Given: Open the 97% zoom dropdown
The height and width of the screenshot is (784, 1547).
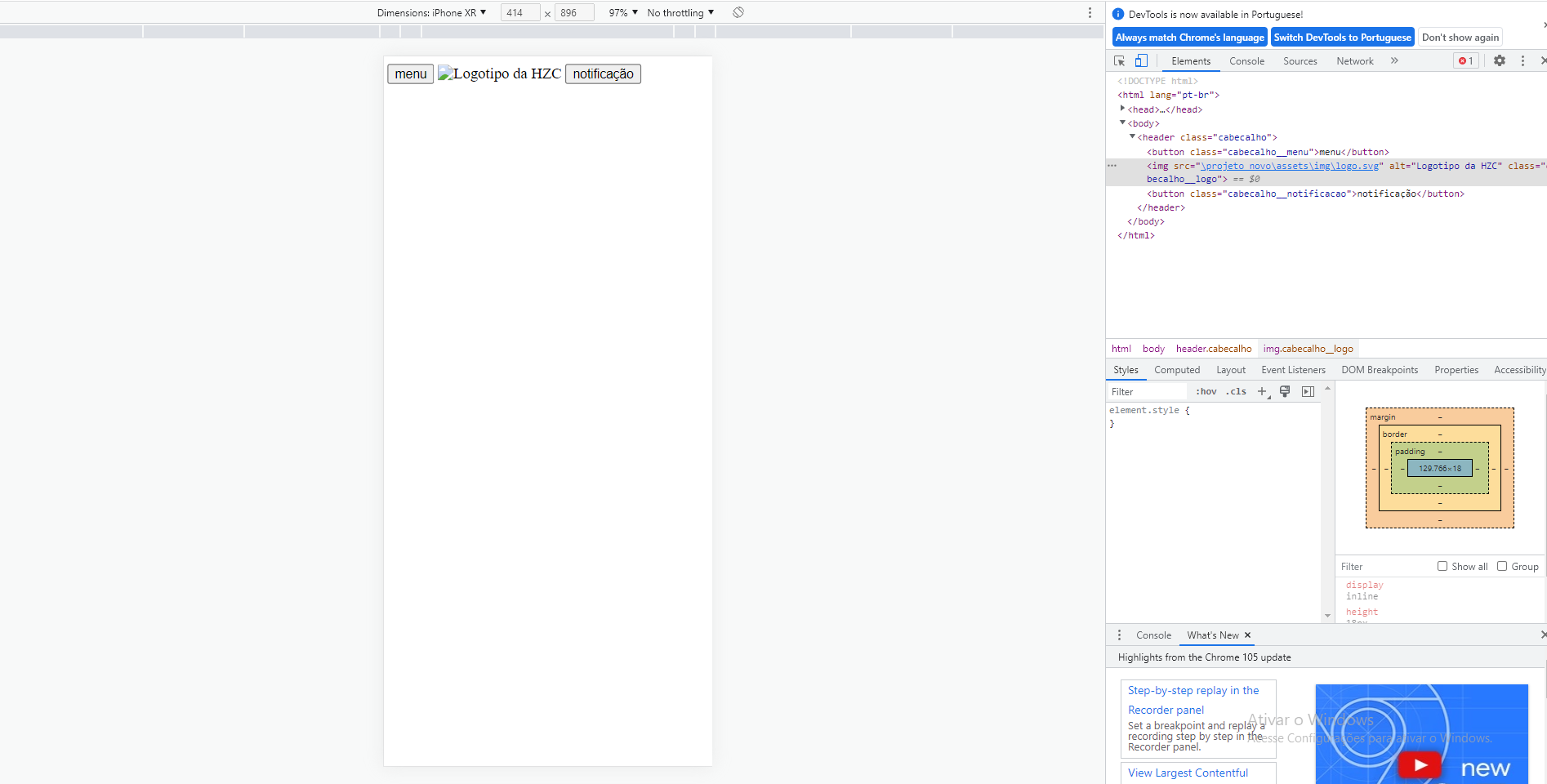Looking at the screenshot, I should click(623, 13).
